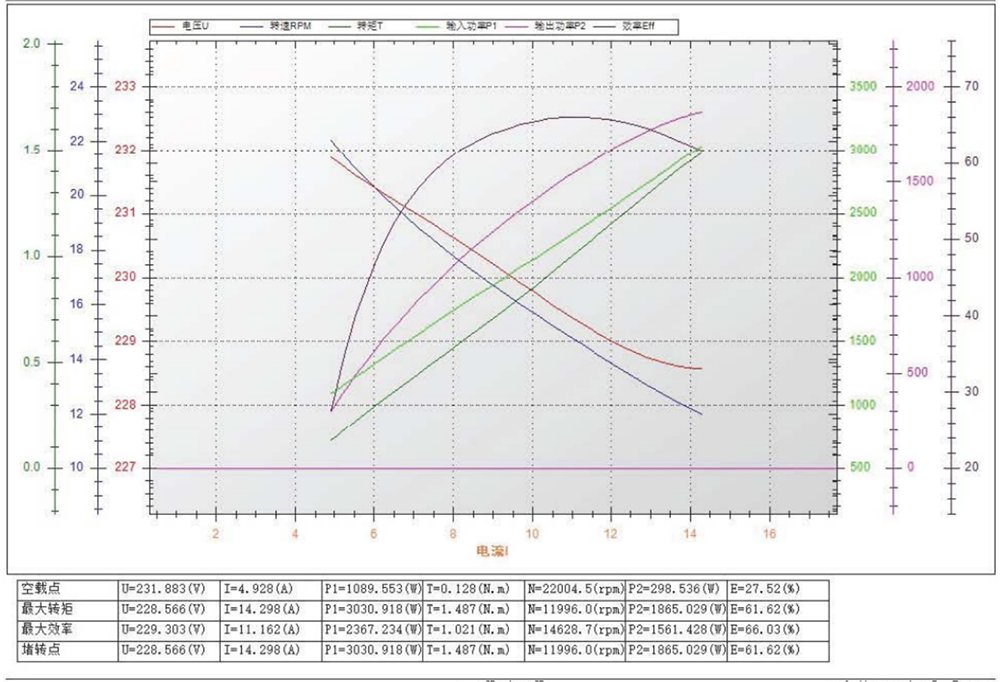Click the U=231.883(V) table cell

click(163, 590)
